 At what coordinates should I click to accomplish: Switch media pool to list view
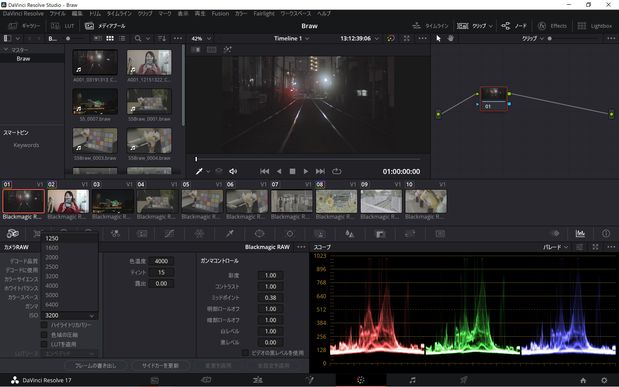point(122,38)
